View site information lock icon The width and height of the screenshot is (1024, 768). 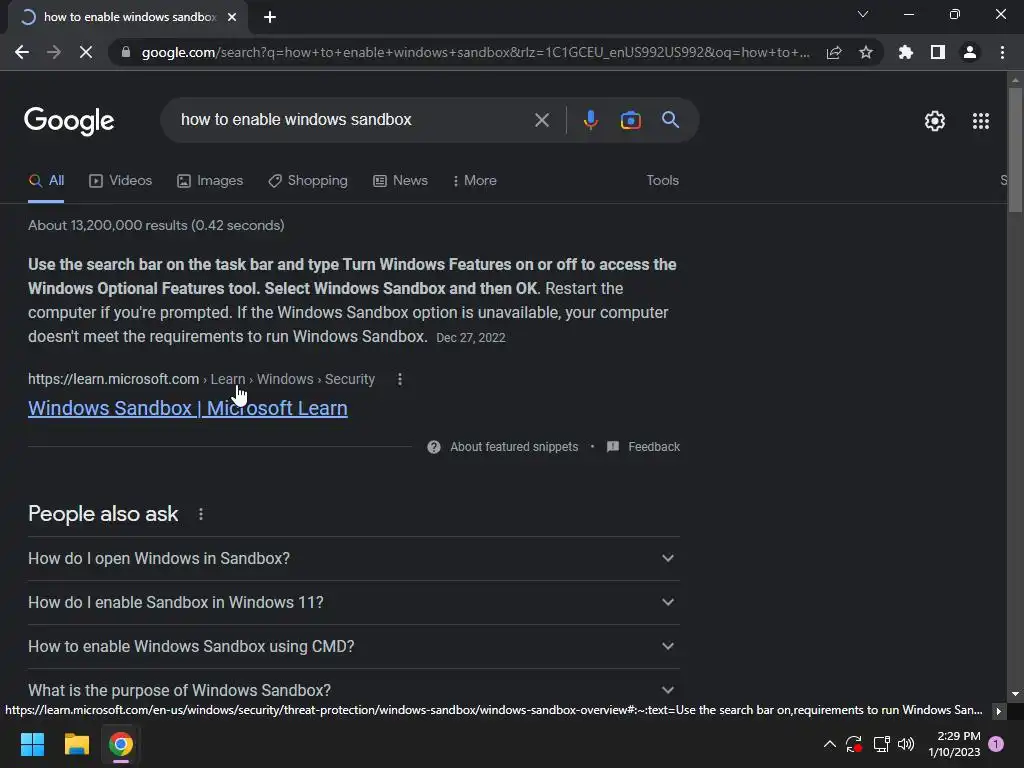(x=126, y=52)
